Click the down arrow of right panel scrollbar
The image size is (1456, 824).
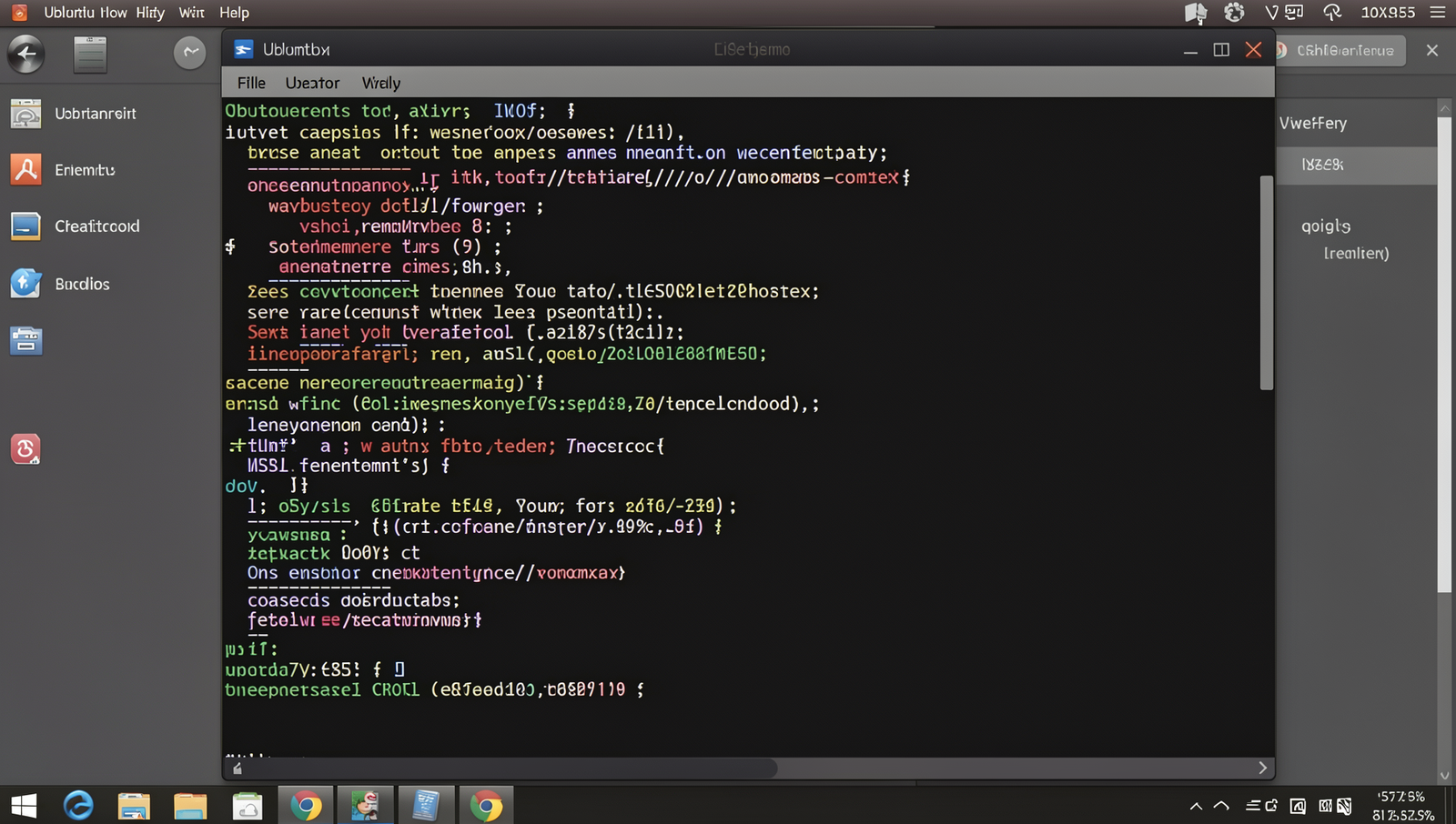tap(1444, 776)
